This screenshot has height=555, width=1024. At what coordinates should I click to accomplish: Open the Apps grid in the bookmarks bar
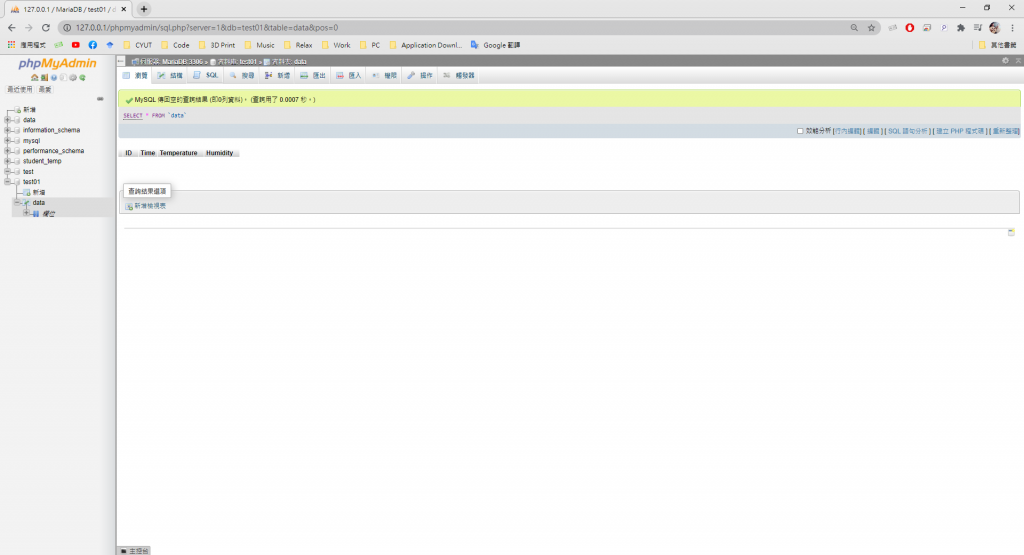(x=11, y=45)
